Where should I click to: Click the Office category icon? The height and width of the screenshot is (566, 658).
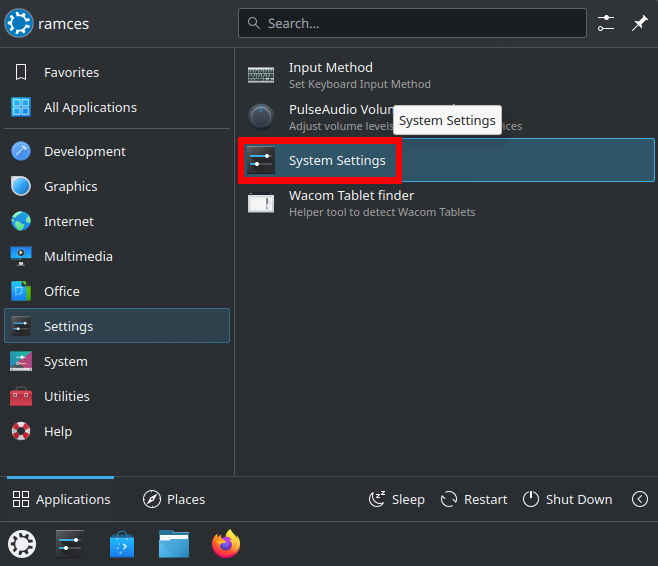[21, 291]
